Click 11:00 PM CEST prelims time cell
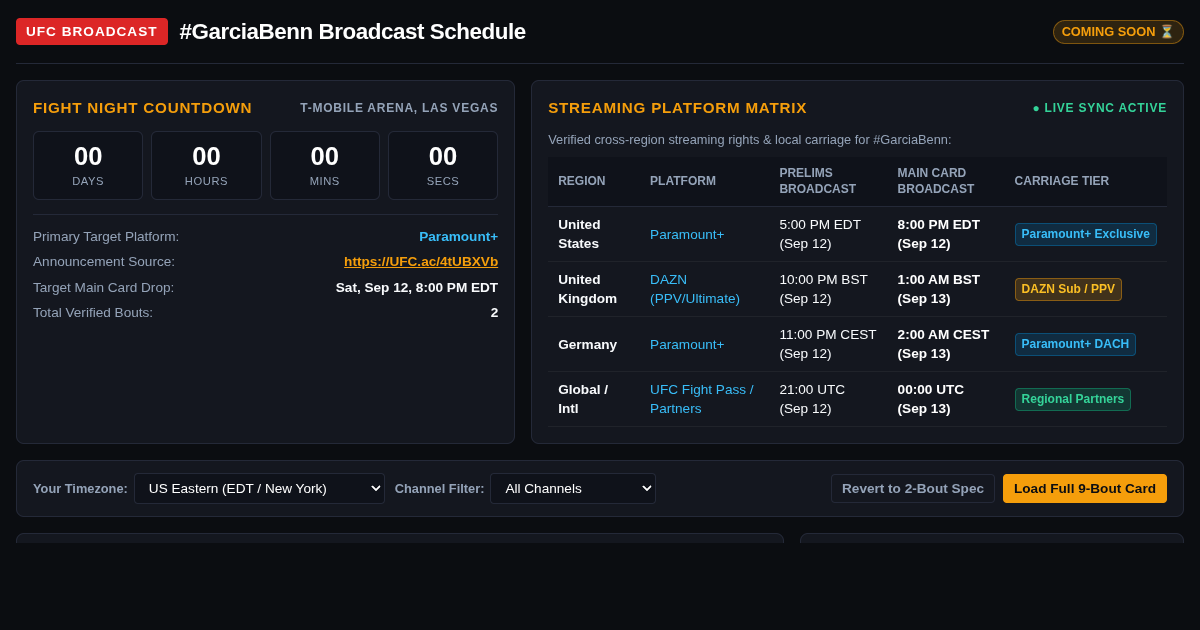This screenshot has width=1200, height=630. coord(828,344)
